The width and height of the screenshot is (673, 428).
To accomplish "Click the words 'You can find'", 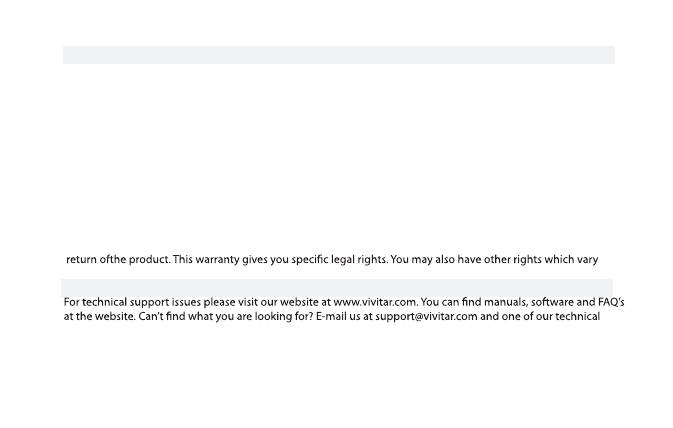I will [451, 303].
